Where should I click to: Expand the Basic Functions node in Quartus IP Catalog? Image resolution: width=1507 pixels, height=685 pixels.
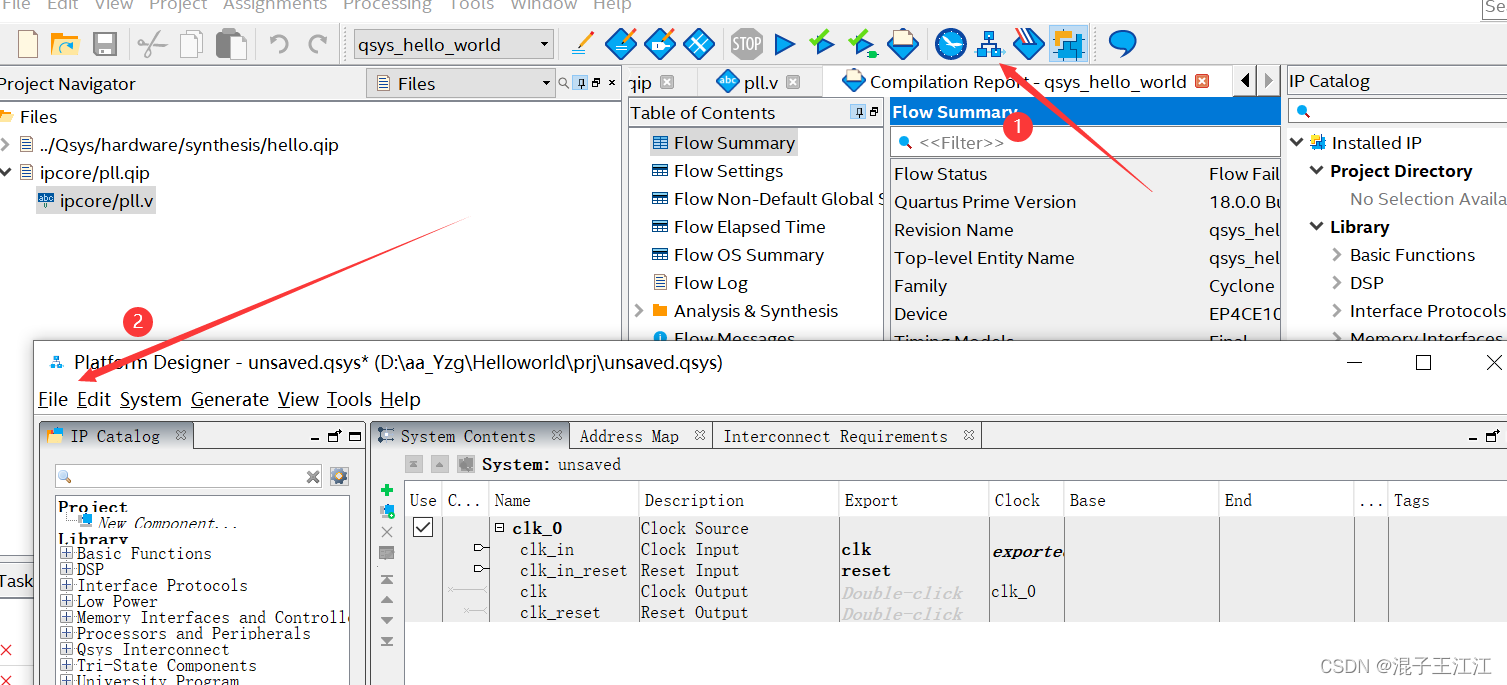[x=1337, y=255]
